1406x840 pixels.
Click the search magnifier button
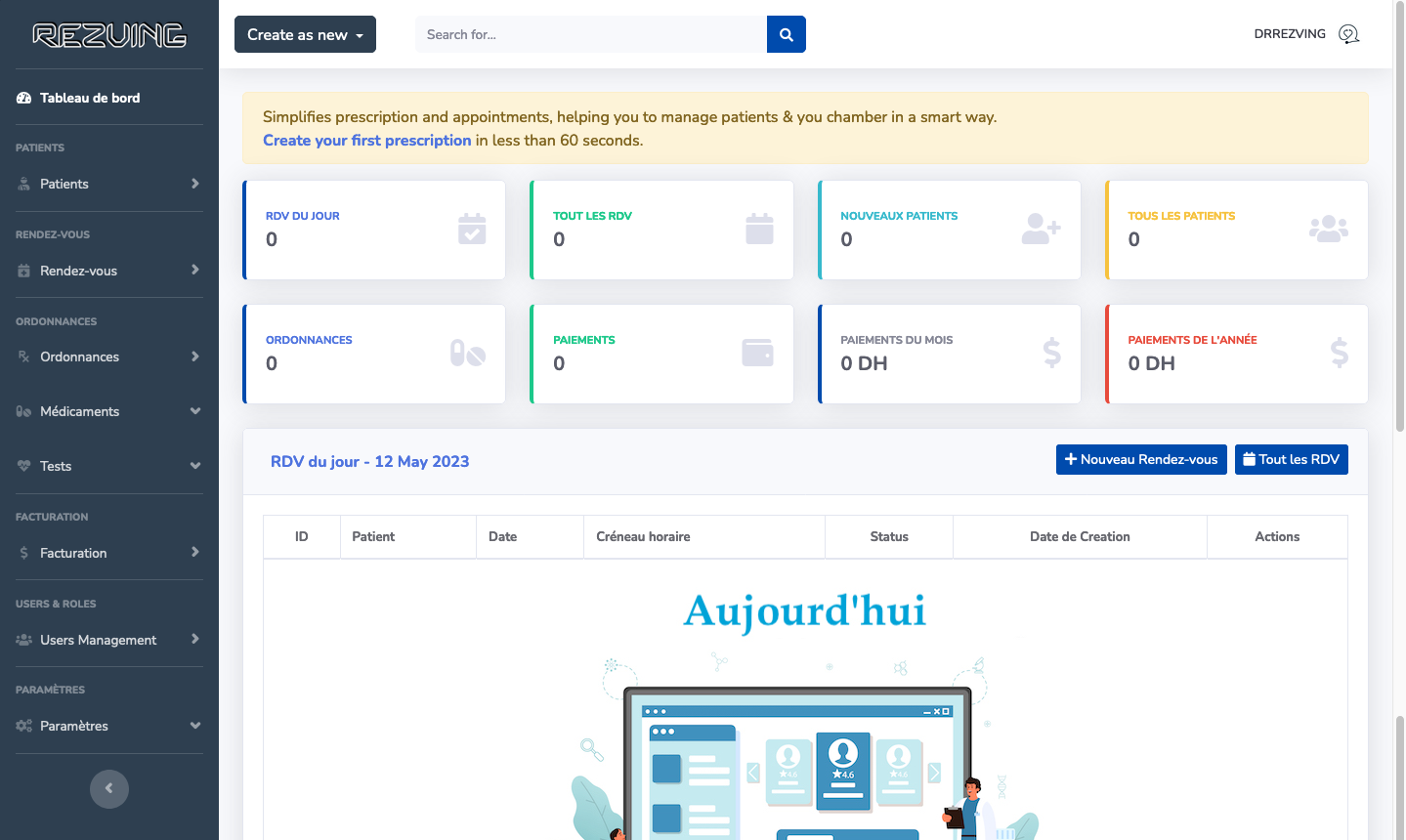(x=787, y=34)
